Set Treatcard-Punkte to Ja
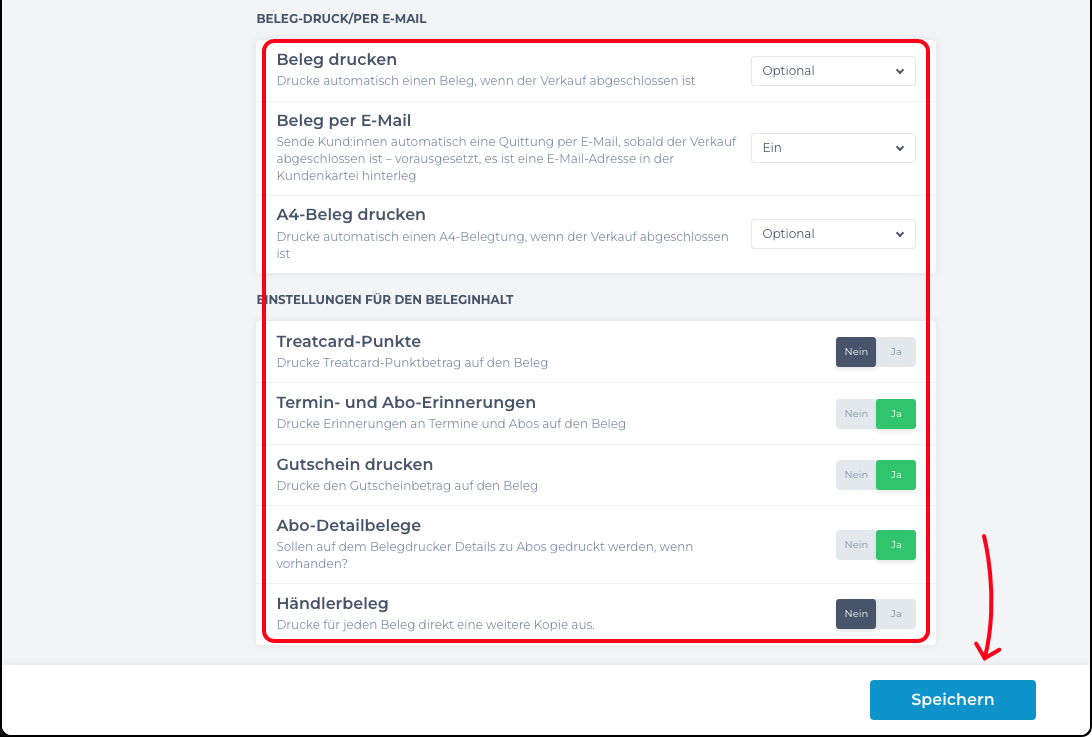This screenshot has width=1092, height=737. click(x=896, y=352)
